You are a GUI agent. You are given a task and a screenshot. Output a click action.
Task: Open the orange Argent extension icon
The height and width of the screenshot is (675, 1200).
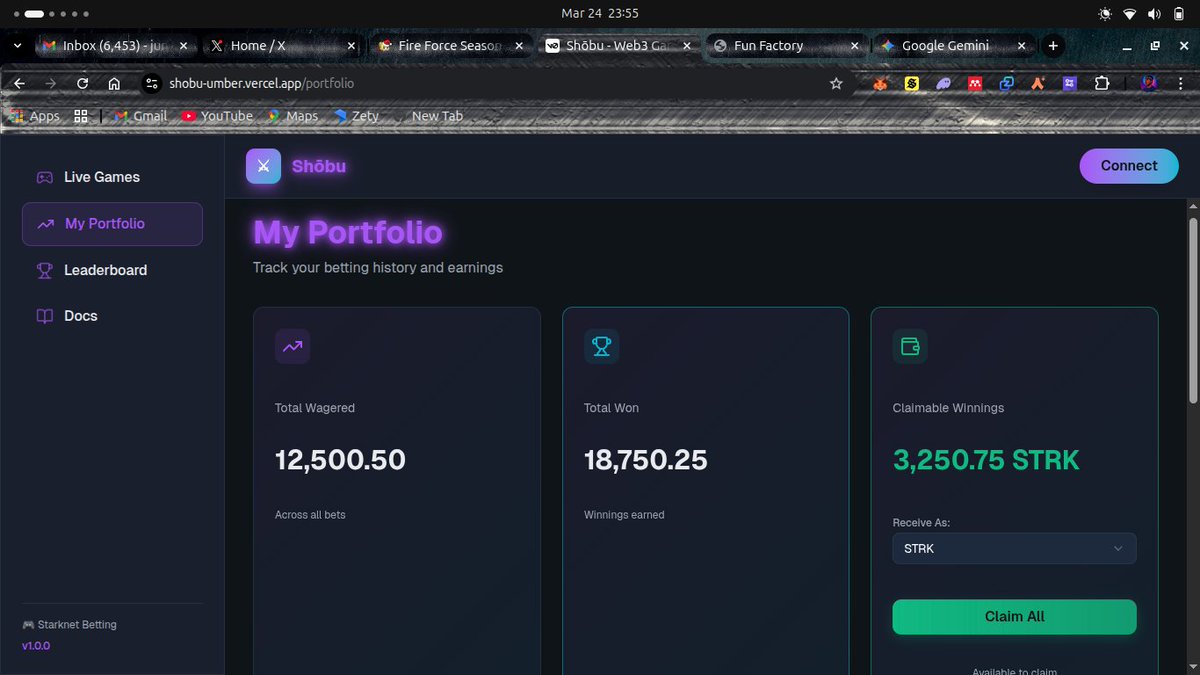[x=1038, y=84]
